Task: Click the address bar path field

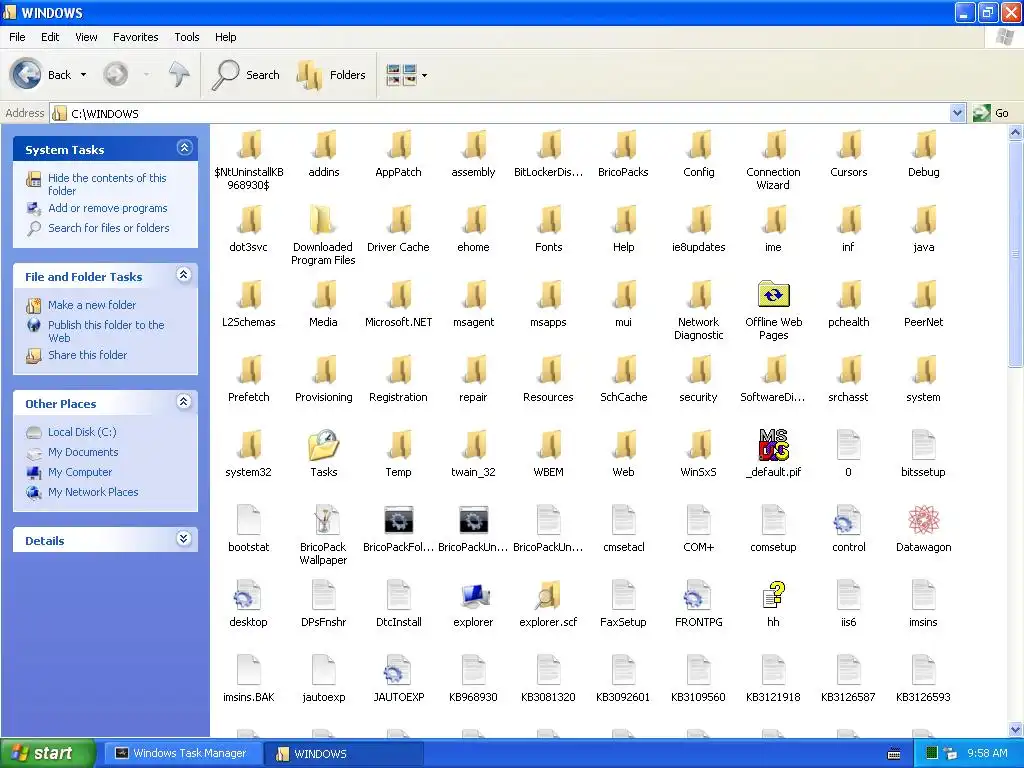Action: 500,113
